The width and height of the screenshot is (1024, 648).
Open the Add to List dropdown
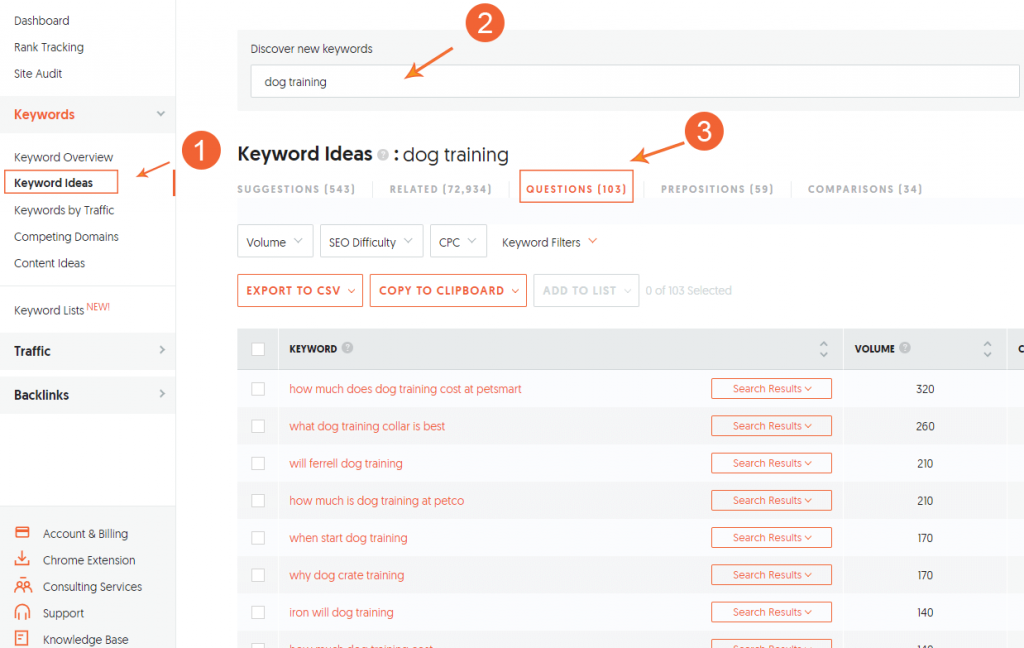pos(586,290)
